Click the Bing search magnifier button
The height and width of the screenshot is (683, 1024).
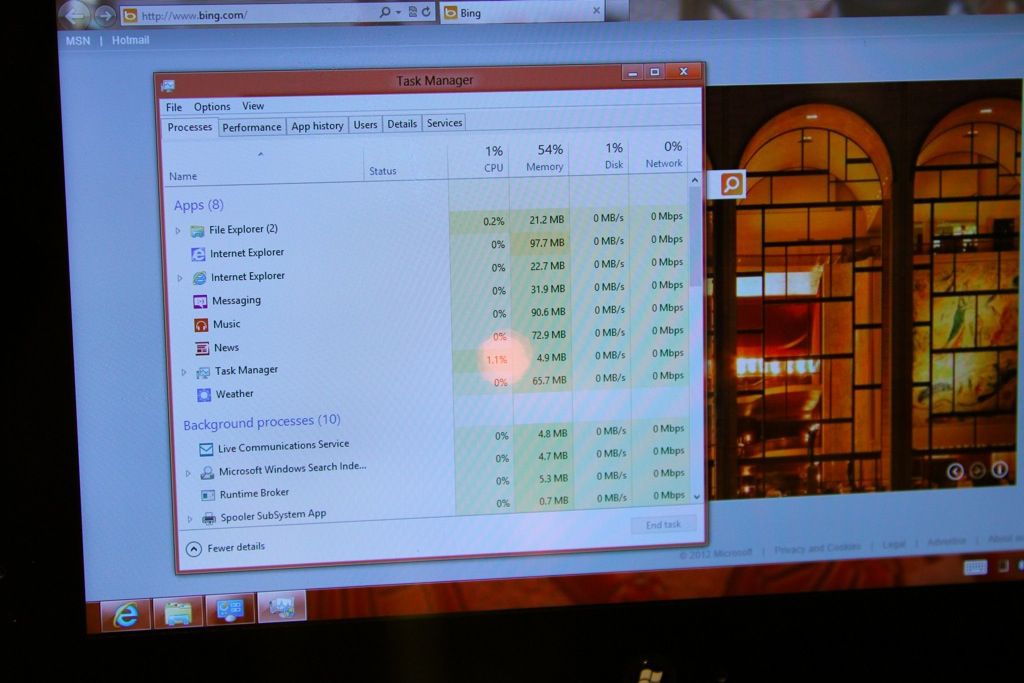732,184
